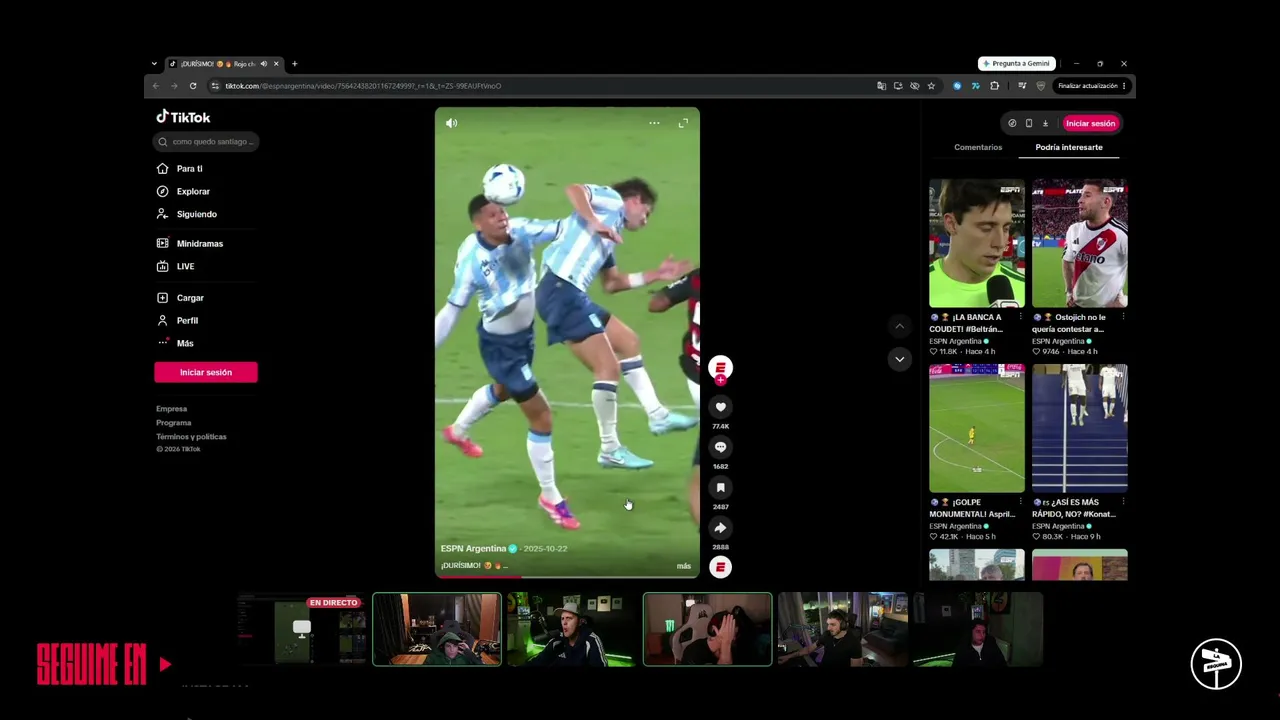Bookmark this page with the star icon
Screen dimensions: 1280x720
tap(931, 86)
